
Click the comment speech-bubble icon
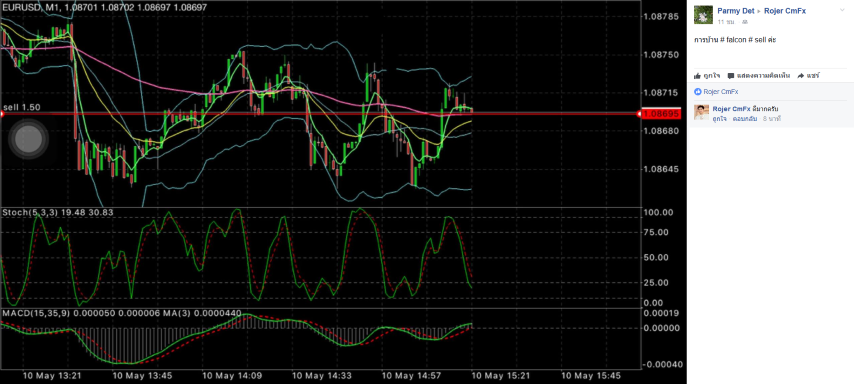731,76
